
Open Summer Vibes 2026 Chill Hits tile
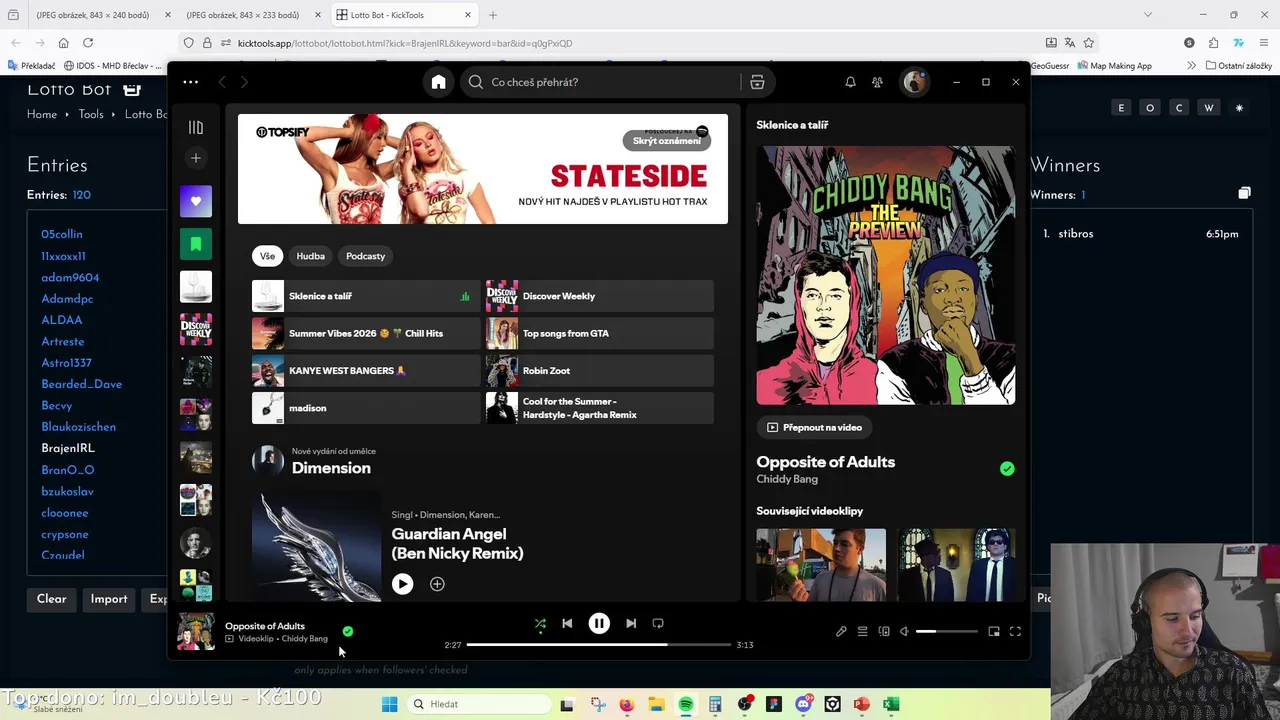click(365, 333)
